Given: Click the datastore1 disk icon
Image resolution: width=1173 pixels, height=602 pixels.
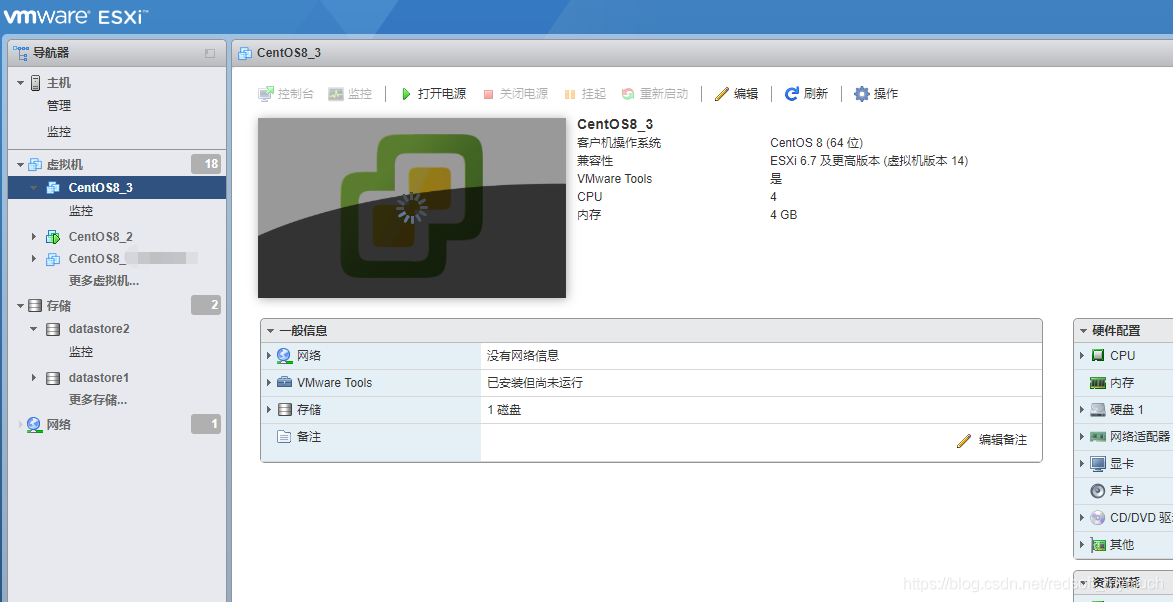Looking at the screenshot, I should pos(53,378).
